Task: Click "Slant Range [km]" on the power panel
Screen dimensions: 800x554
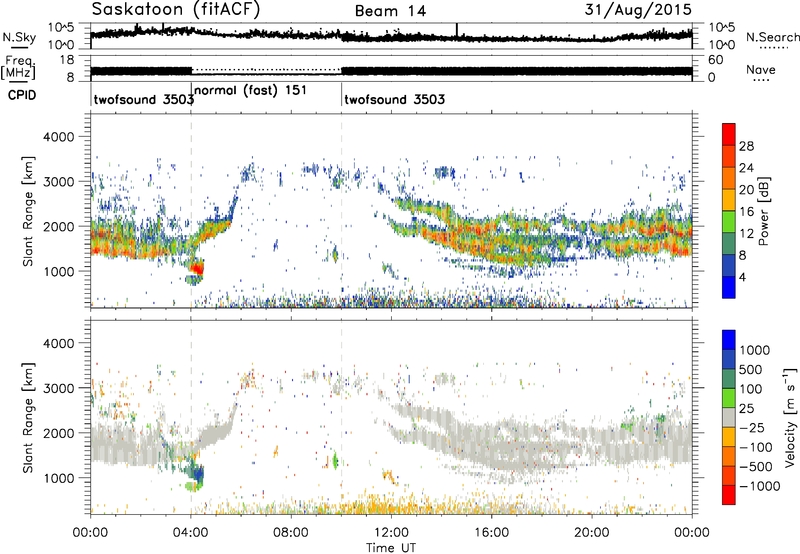Action: coord(28,211)
